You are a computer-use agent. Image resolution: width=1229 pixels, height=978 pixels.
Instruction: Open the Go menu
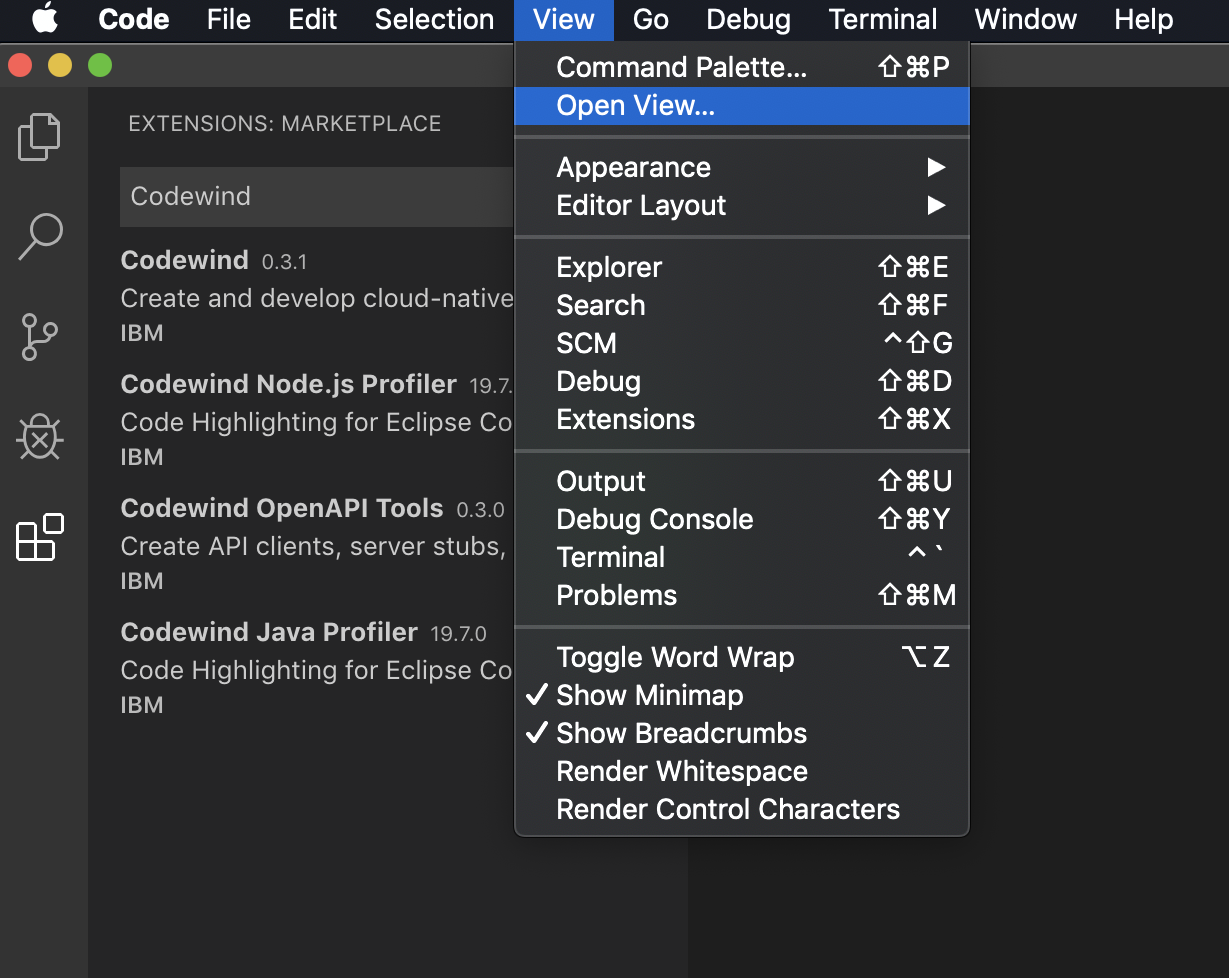(x=651, y=19)
